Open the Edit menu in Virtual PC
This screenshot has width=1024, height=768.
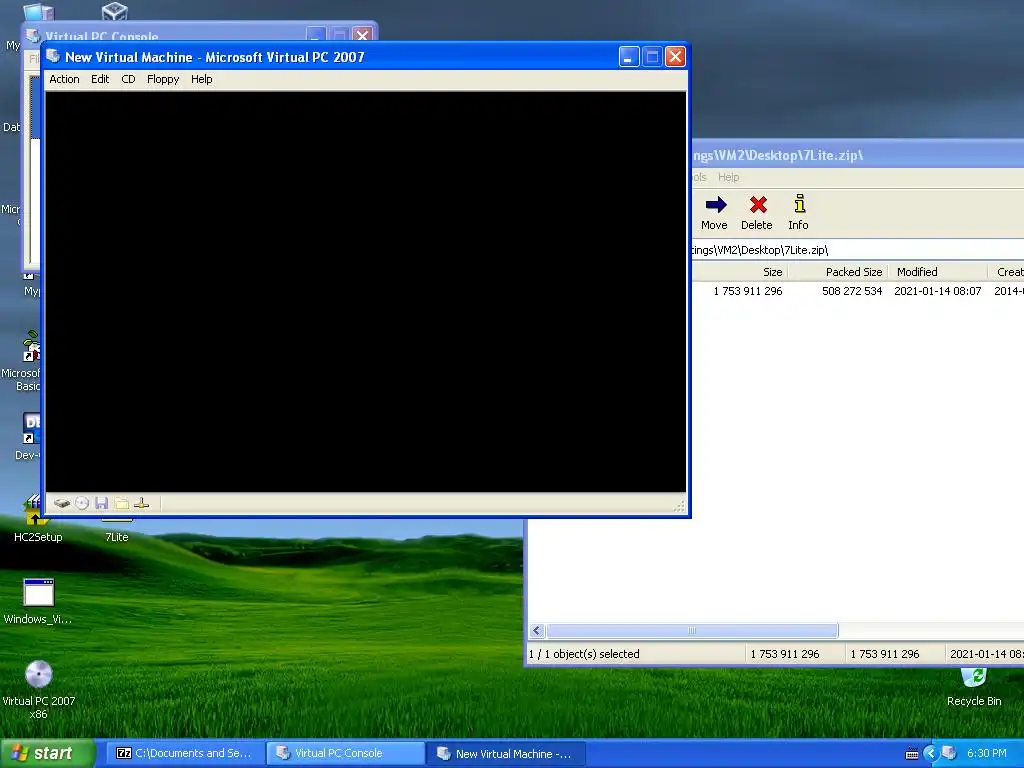coord(100,79)
